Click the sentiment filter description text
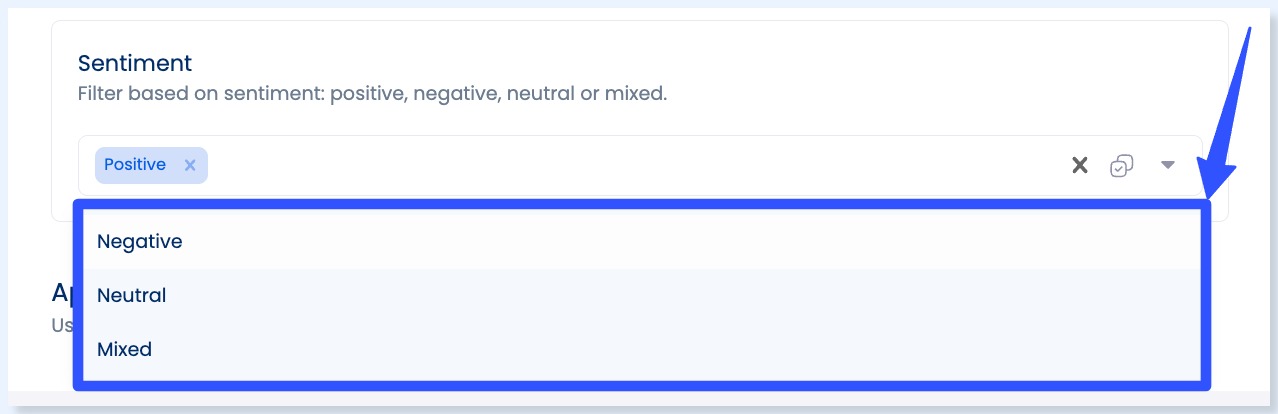 (x=372, y=94)
